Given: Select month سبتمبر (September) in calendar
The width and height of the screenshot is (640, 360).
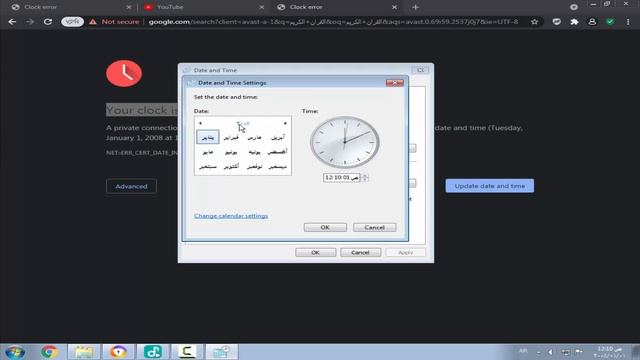Looking at the screenshot, I should click(208, 167).
